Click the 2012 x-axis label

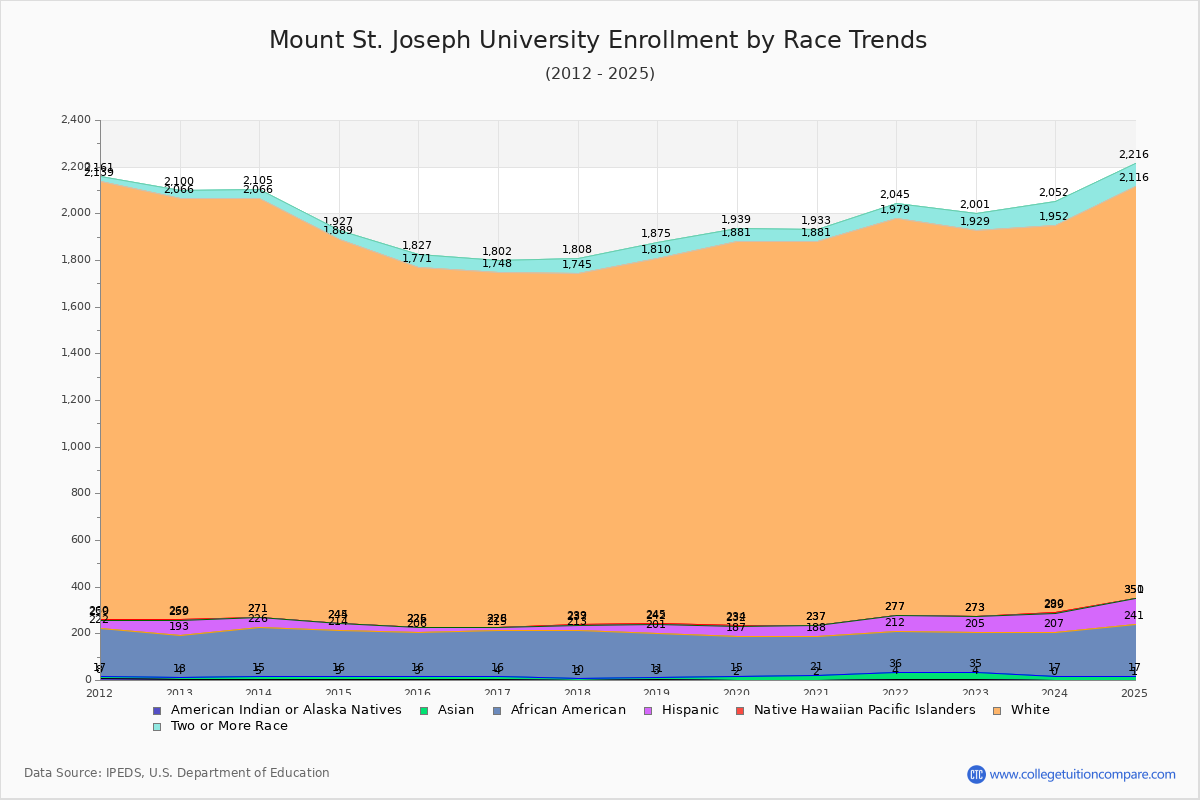pyautogui.click(x=99, y=693)
